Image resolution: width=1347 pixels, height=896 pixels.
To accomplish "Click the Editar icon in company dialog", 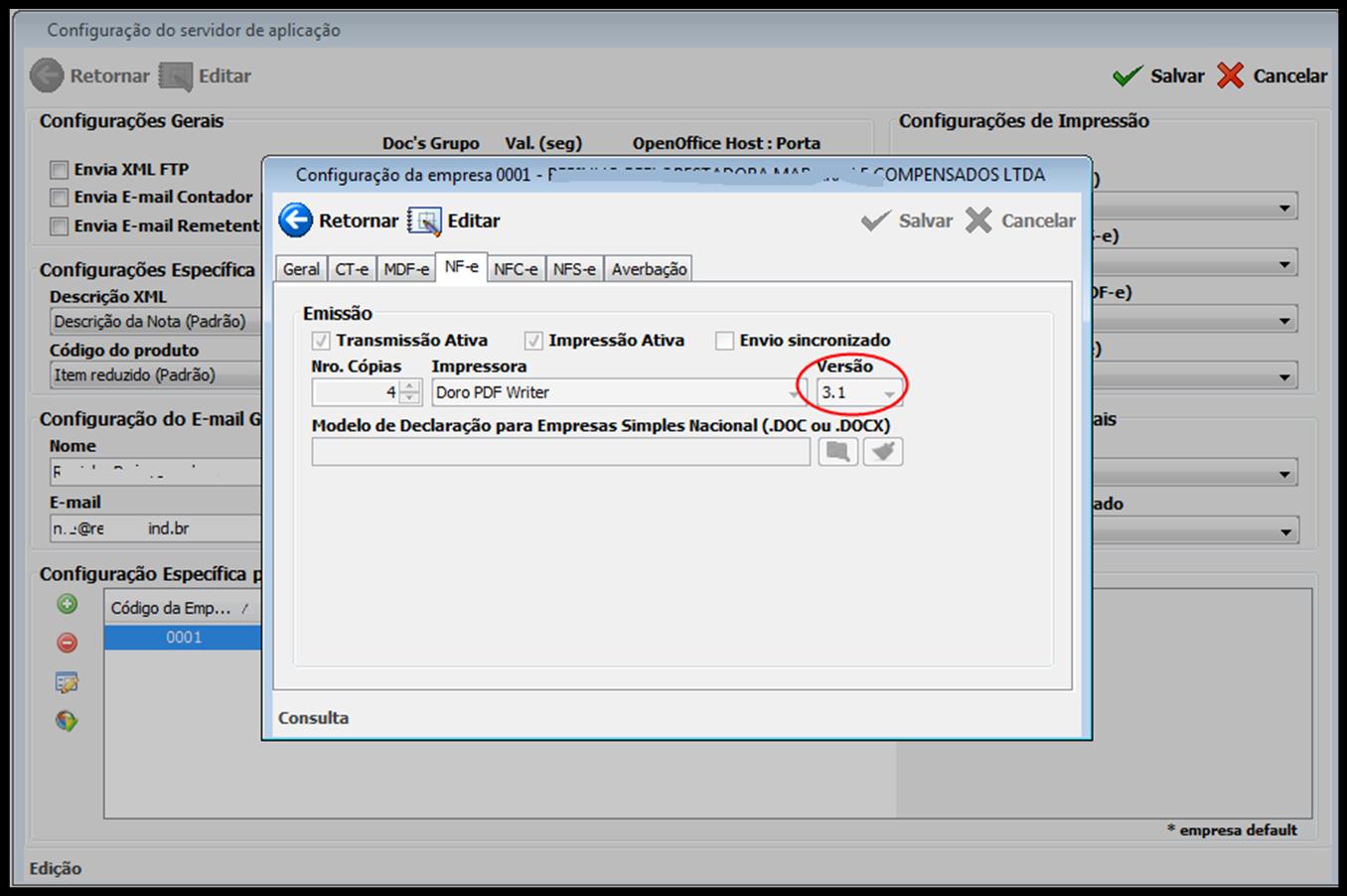I will [x=425, y=221].
